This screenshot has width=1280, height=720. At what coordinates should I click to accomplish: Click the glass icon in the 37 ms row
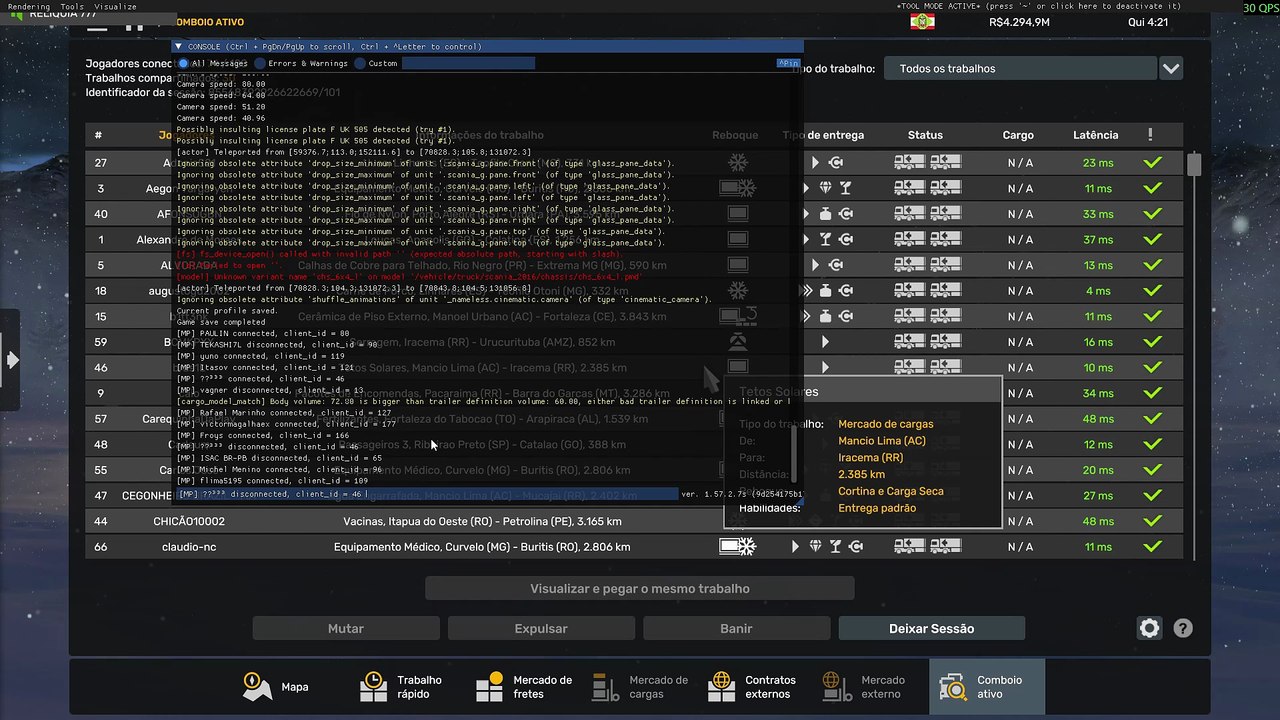pyautogui.click(x=825, y=240)
